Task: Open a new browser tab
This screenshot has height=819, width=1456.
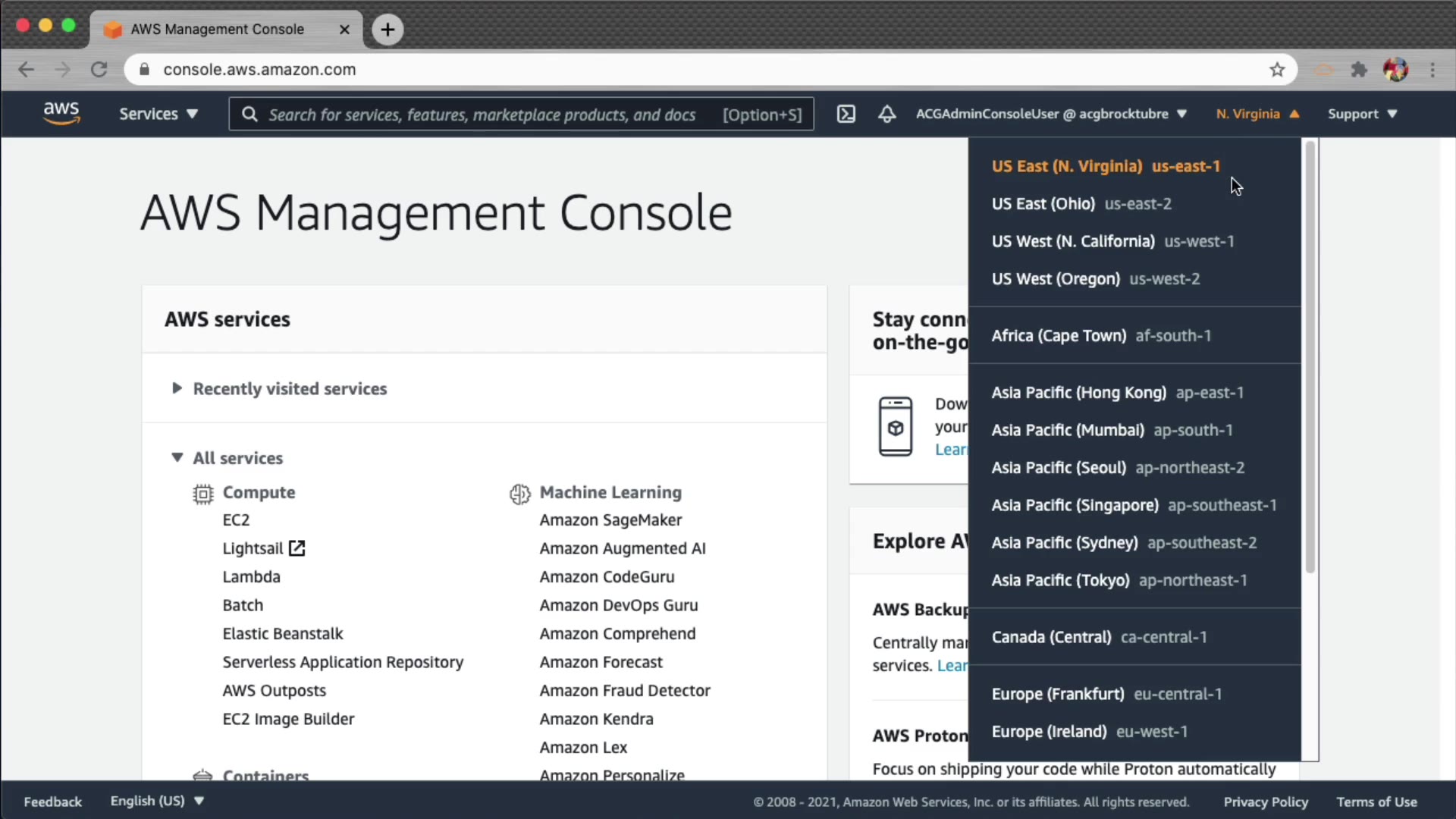Action: [388, 30]
